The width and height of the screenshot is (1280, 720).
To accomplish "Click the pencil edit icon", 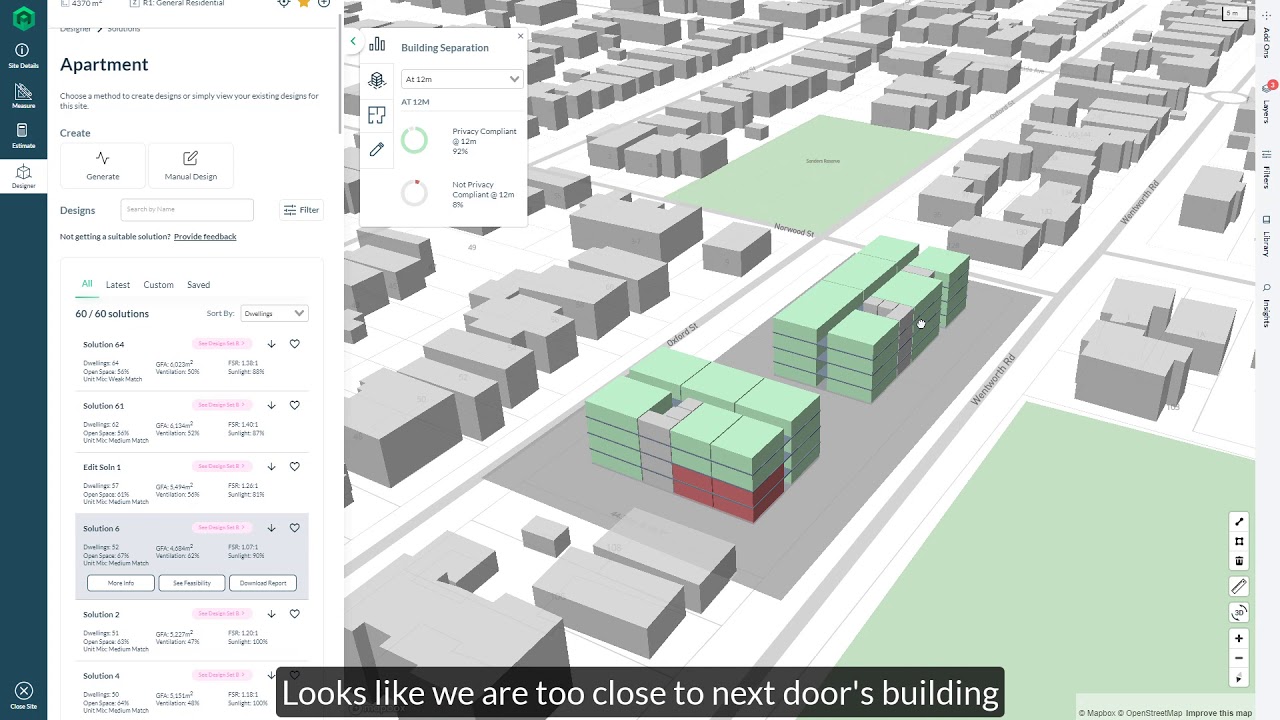I will point(377,149).
